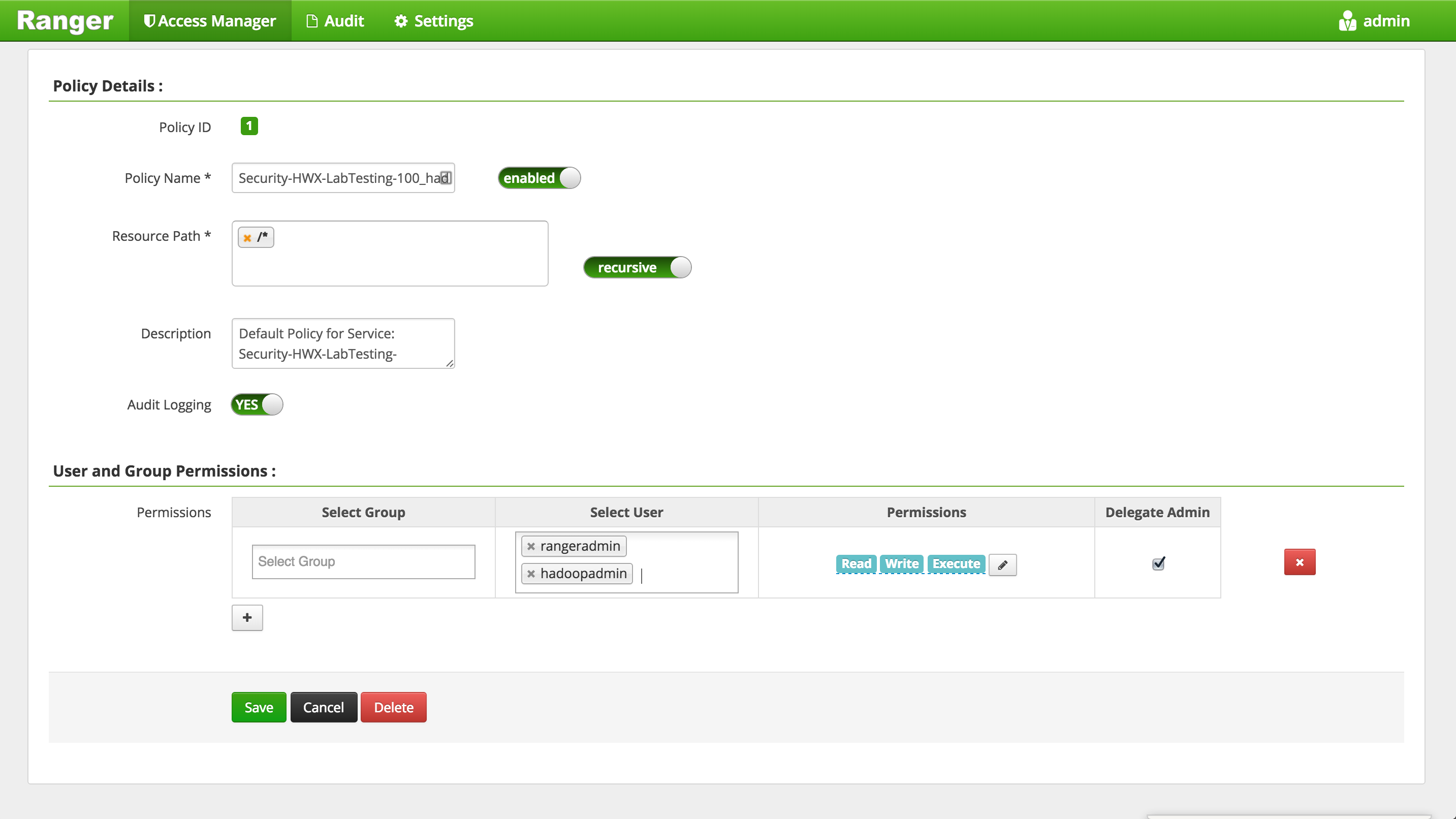Toggle the recursive switch
This screenshot has width=1456, height=819.
(638, 267)
